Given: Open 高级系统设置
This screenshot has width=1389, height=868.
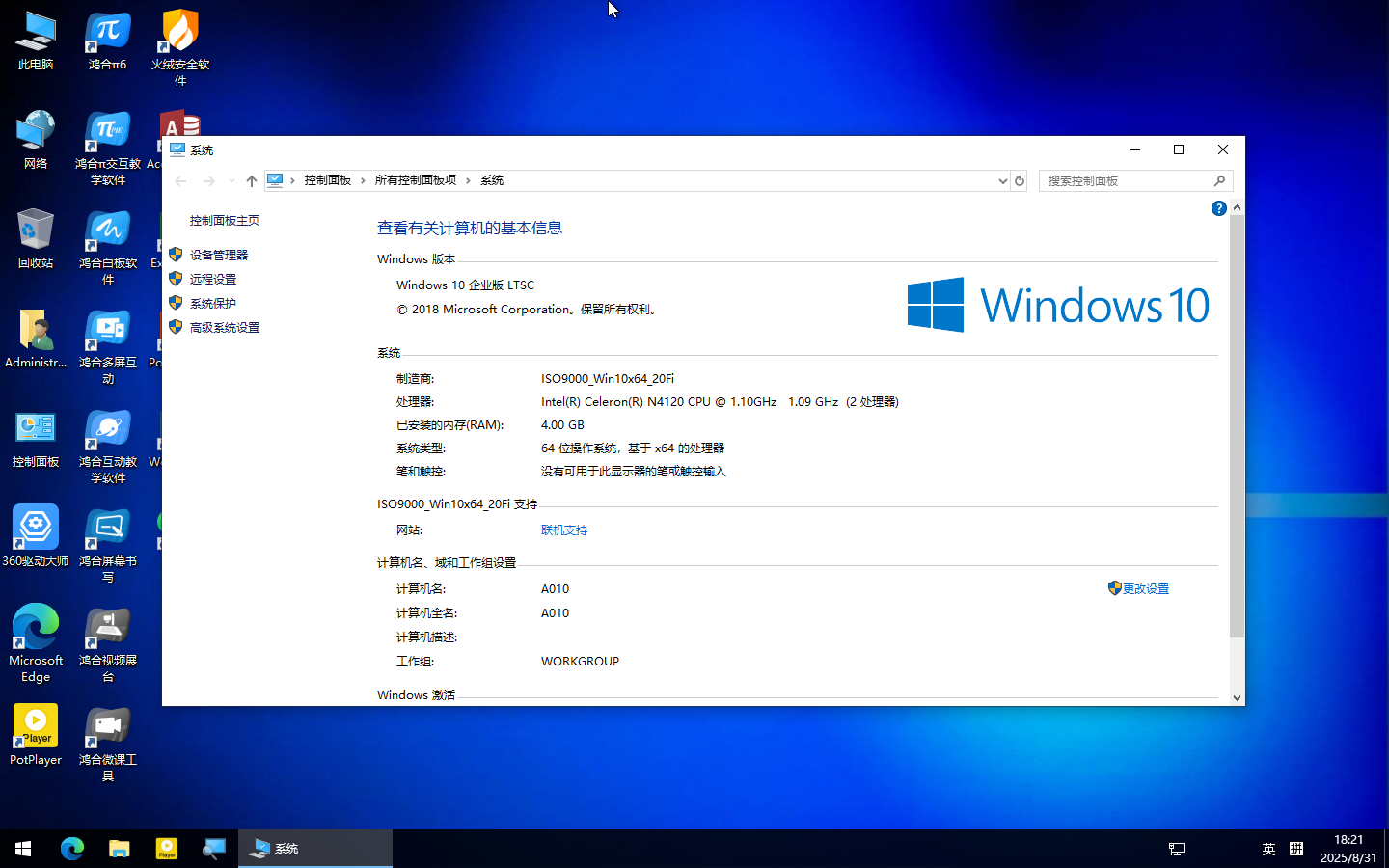Looking at the screenshot, I should [224, 327].
